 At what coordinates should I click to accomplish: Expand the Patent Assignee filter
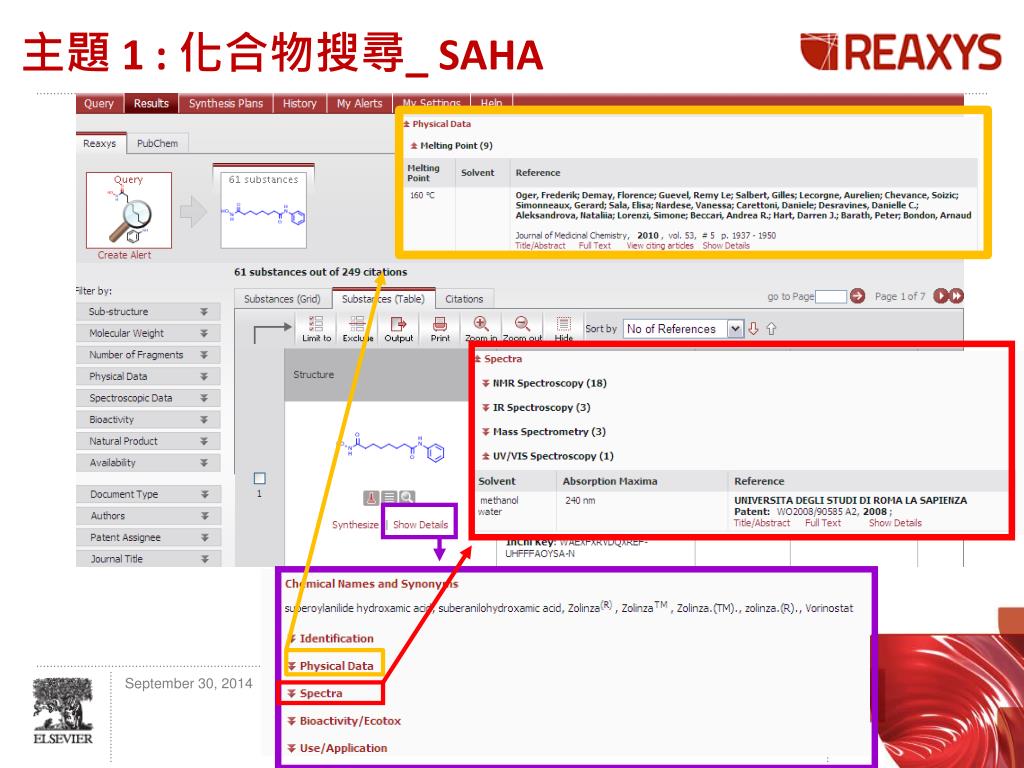148,537
